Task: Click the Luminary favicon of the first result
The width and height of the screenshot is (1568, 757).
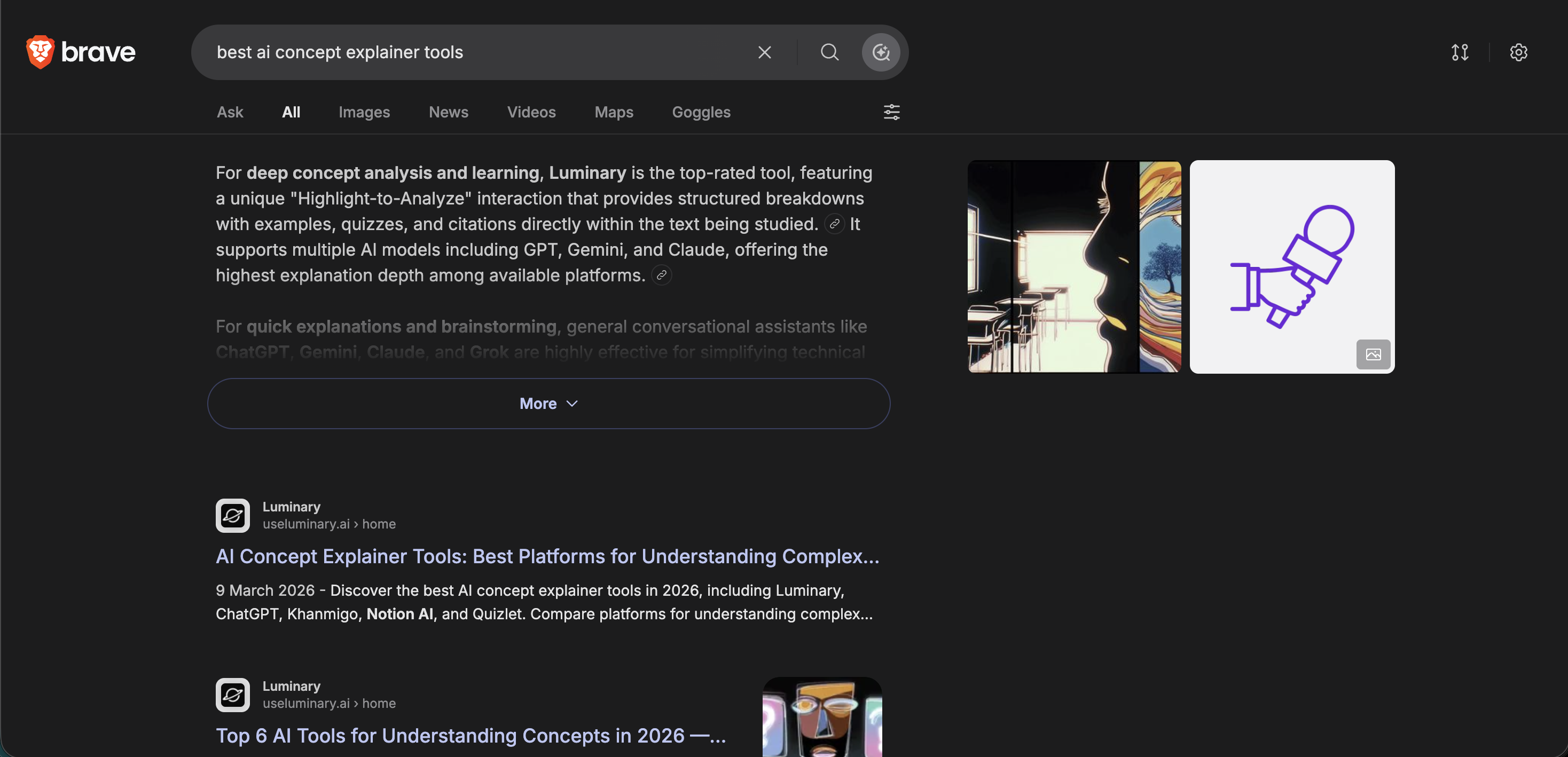Action: tap(232, 515)
